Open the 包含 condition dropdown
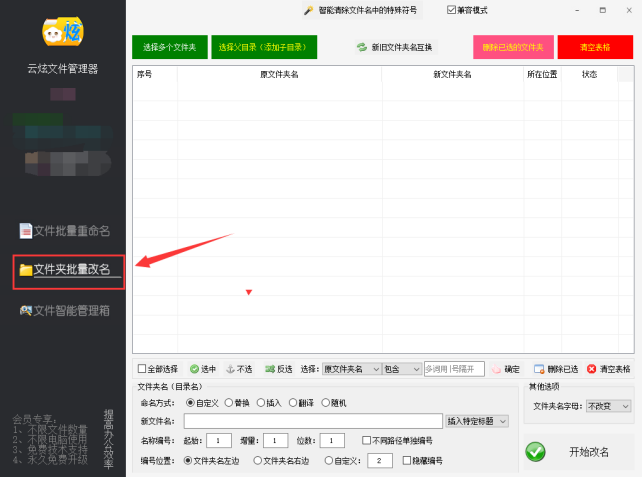This screenshot has width=642, height=478. point(402,369)
